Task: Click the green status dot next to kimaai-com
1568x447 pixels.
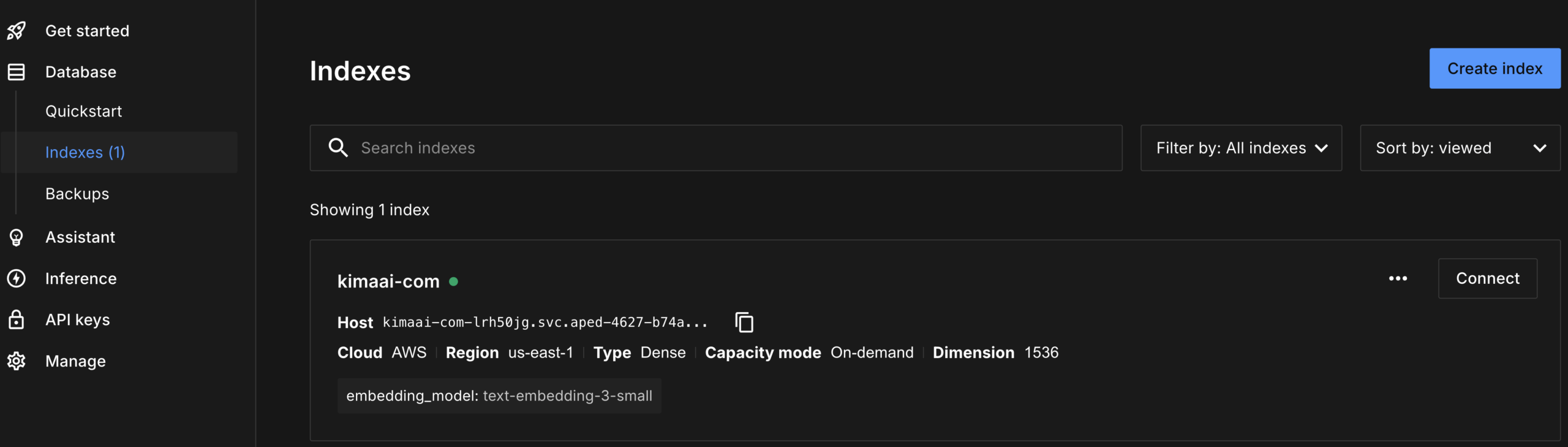Action: click(454, 281)
